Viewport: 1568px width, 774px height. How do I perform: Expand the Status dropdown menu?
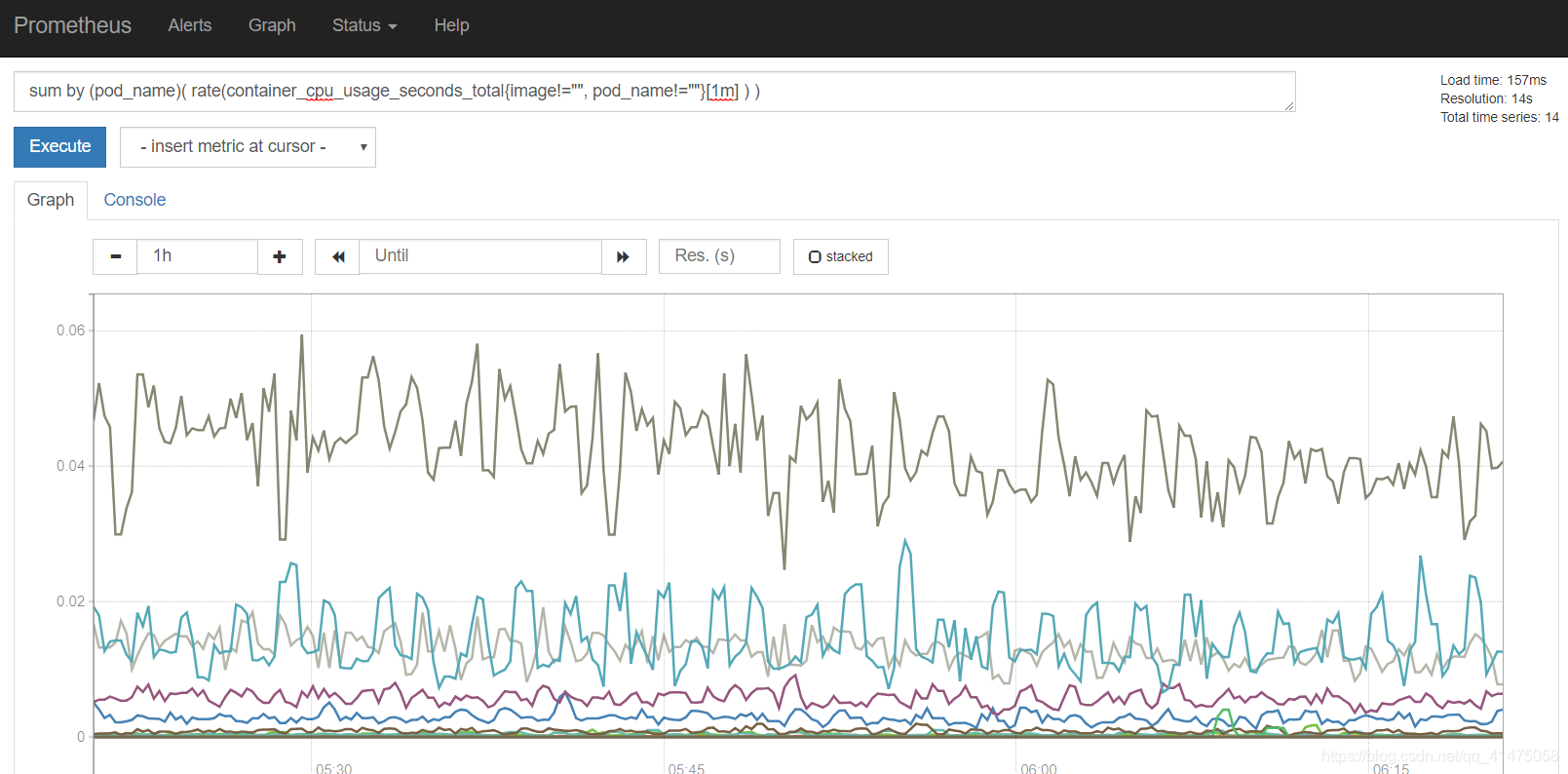[x=364, y=25]
